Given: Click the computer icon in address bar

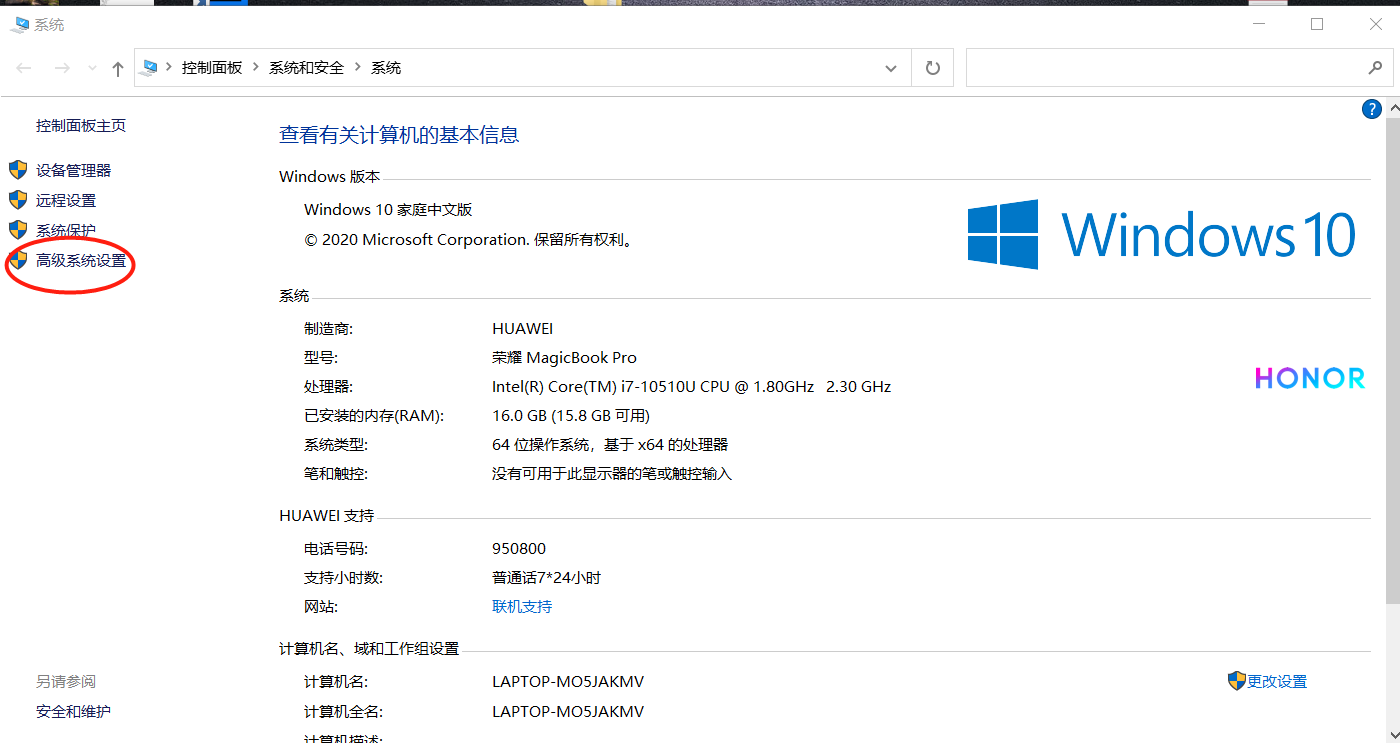Looking at the screenshot, I should point(149,68).
